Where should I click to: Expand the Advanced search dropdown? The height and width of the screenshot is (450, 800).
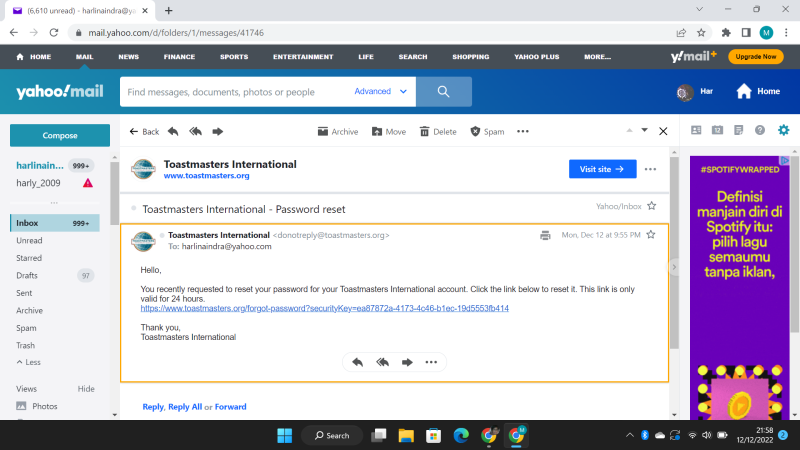click(x=381, y=91)
